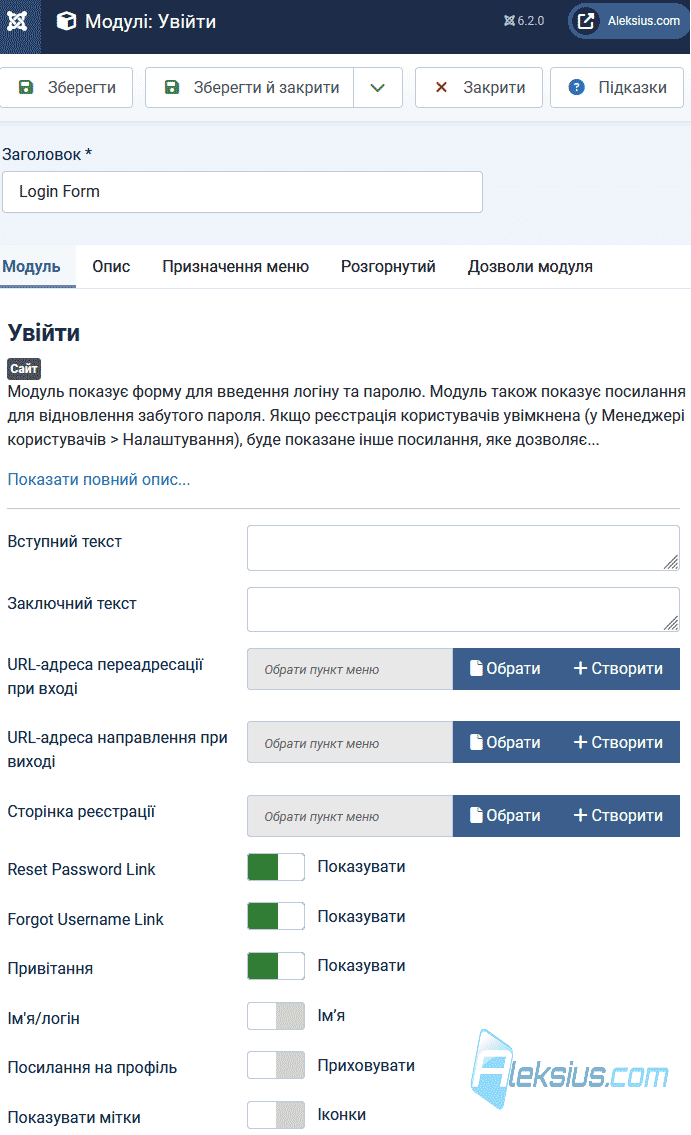Open Aleksius.com site via external link icon

click(x=586, y=21)
